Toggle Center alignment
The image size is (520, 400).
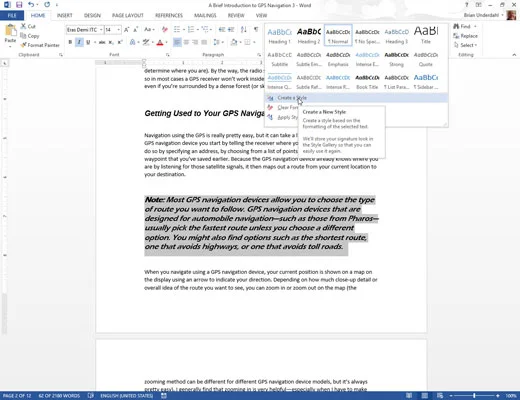point(186,42)
